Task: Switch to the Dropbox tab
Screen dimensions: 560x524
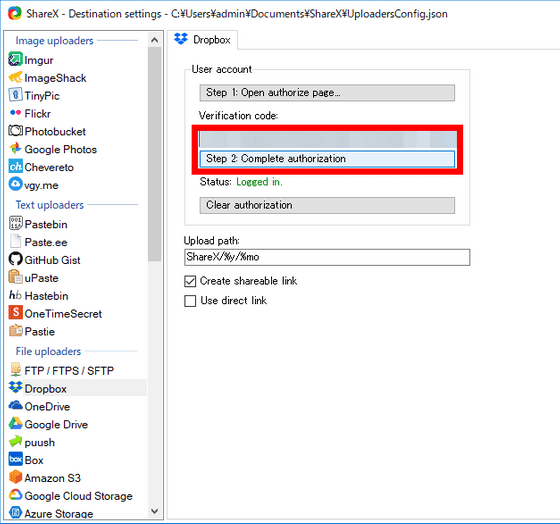Action: click(202, 40)
